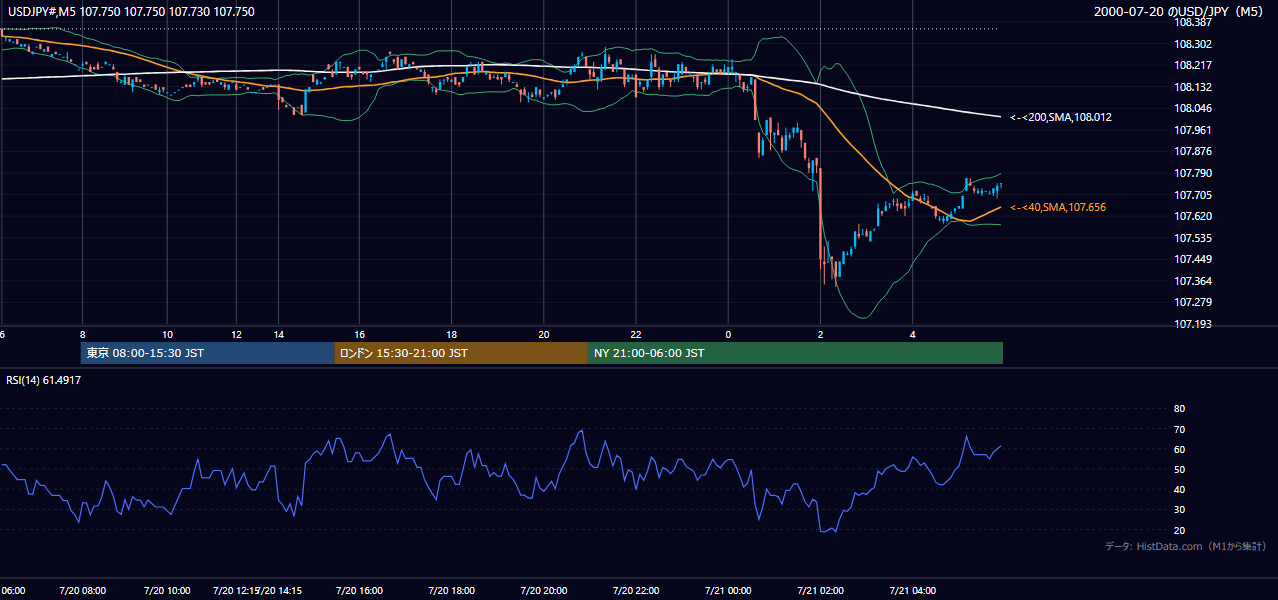
Task: Select the 200 SMA label reading 108.012
Action: [x=1061, y=117]
